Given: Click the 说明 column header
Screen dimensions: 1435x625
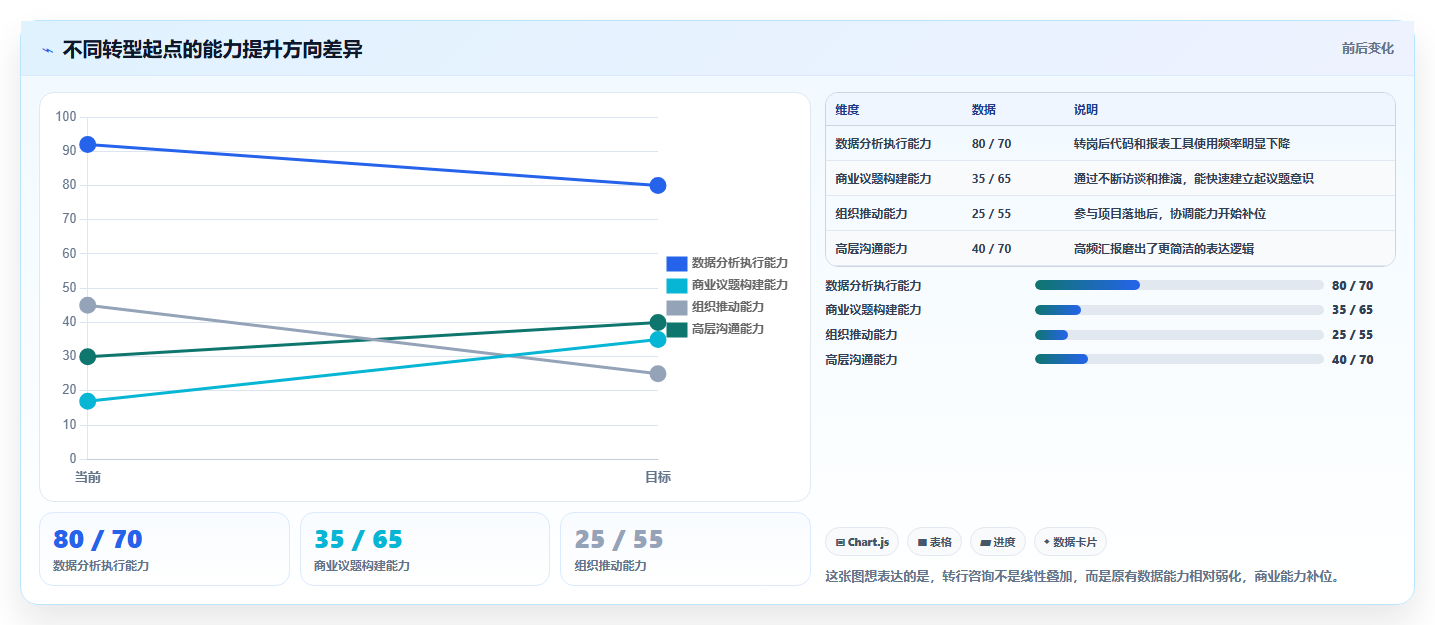Looking at the screenshot, I should coord(1086,110).
